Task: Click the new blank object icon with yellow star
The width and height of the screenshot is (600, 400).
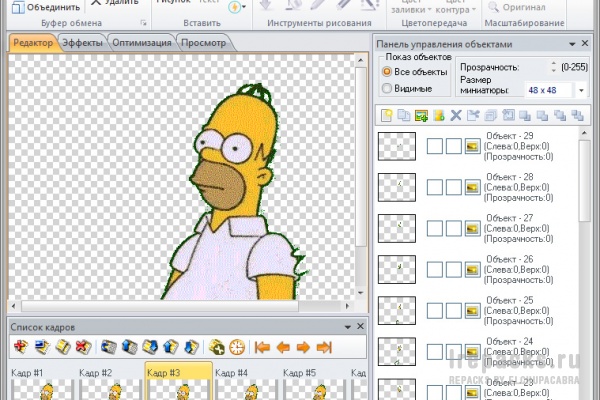Action: click(386, 115)
